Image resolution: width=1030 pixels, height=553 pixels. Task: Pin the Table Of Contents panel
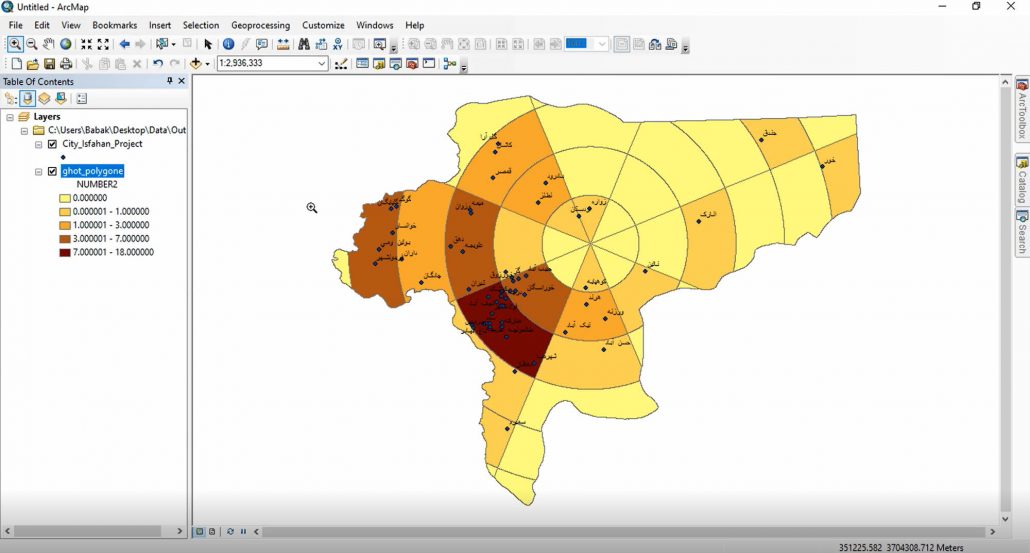[170, 82]
